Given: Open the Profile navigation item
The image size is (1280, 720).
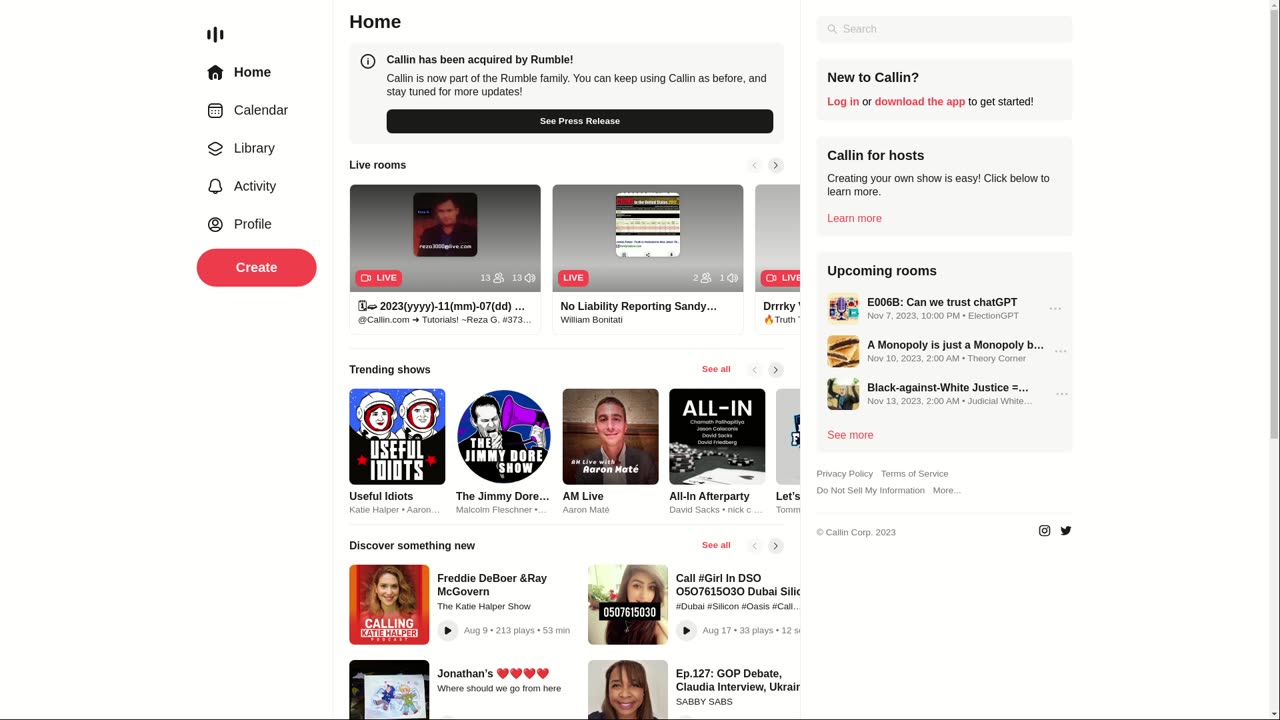Looking at the screenshot, I should 240,224.
